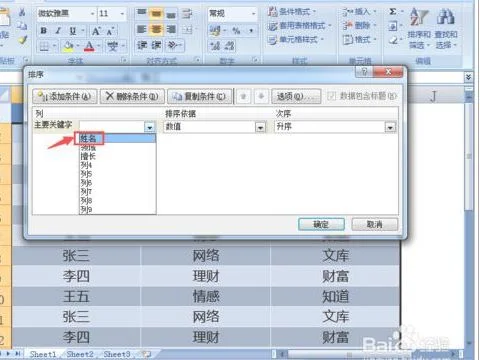Click the Cut scissors icon
The image size is (480, 360).
pyautogui.click(x=22, y=13)
